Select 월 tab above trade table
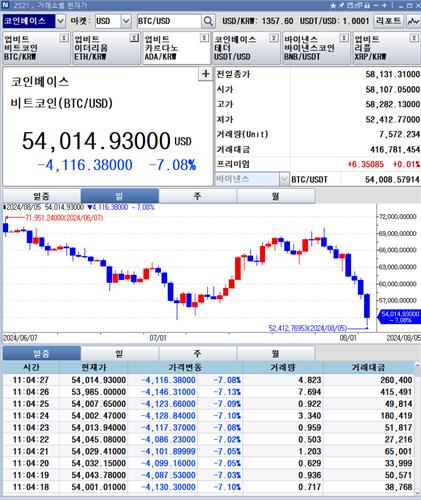This screenshot has width=421, height=500. coord(276,353)
